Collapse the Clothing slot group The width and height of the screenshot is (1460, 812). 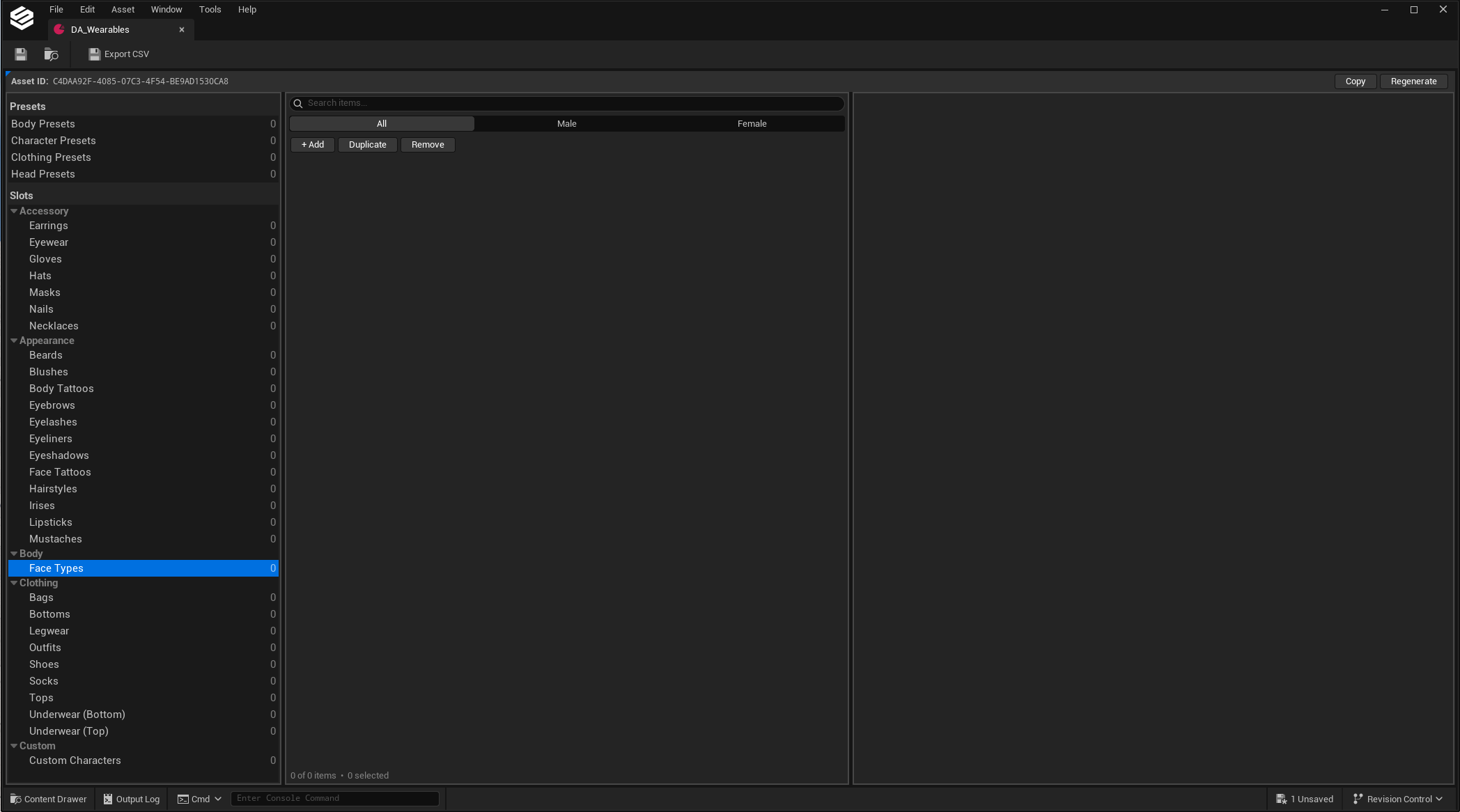click(14, 583)
